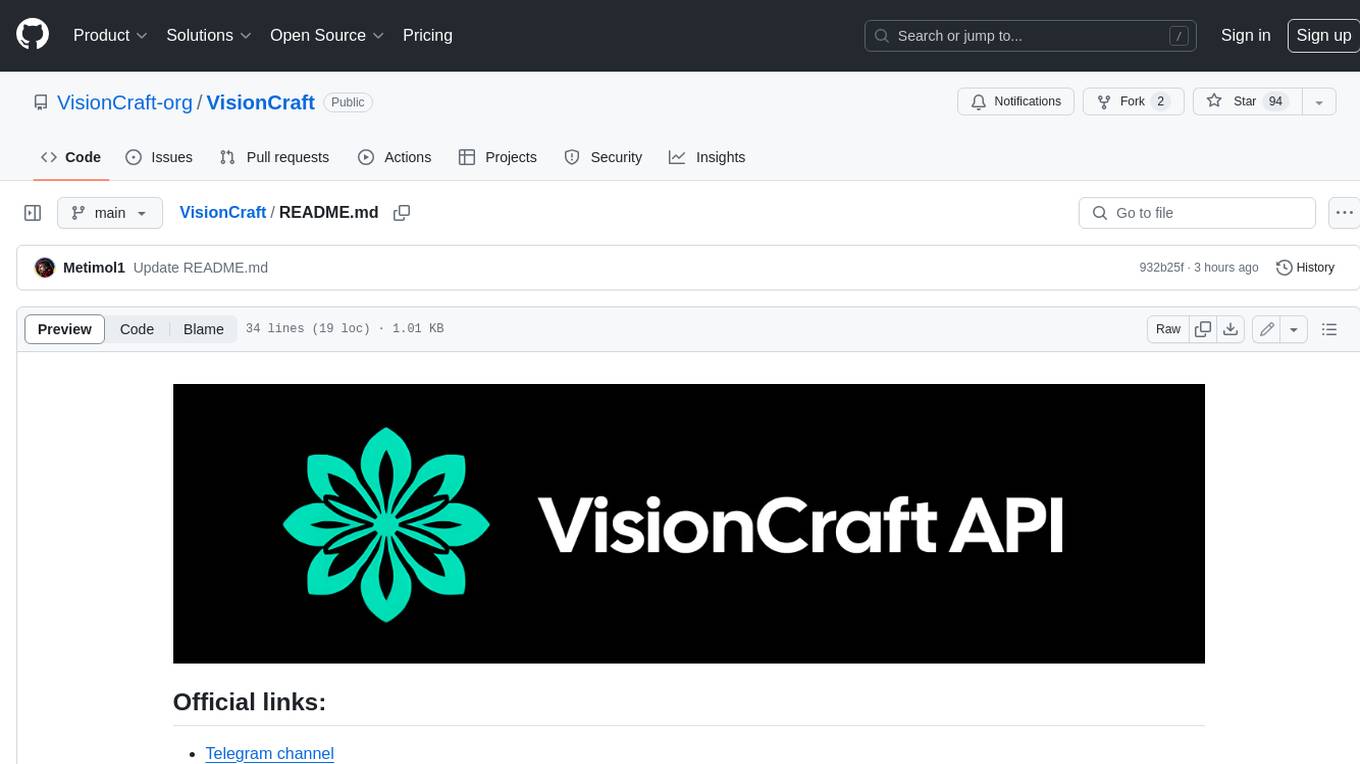Go to VisionCraft root in breadcrumb
The height and width of the screenshot is (764, 1360).
pos(222,212)
